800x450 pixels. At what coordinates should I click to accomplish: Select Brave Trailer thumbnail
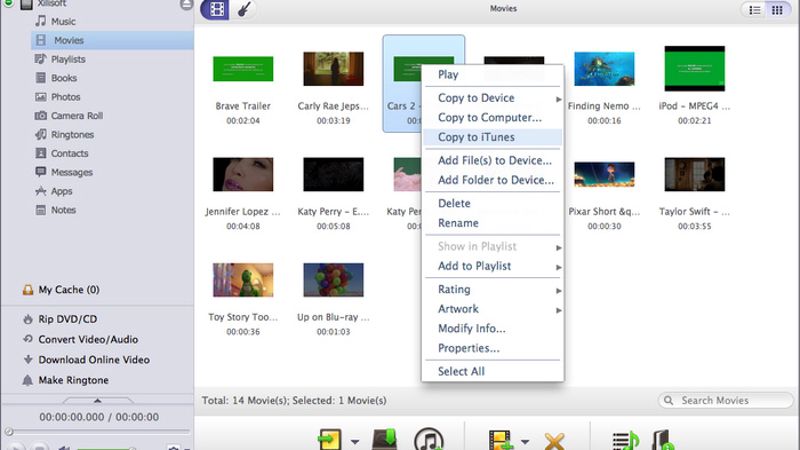pos(243,68)
